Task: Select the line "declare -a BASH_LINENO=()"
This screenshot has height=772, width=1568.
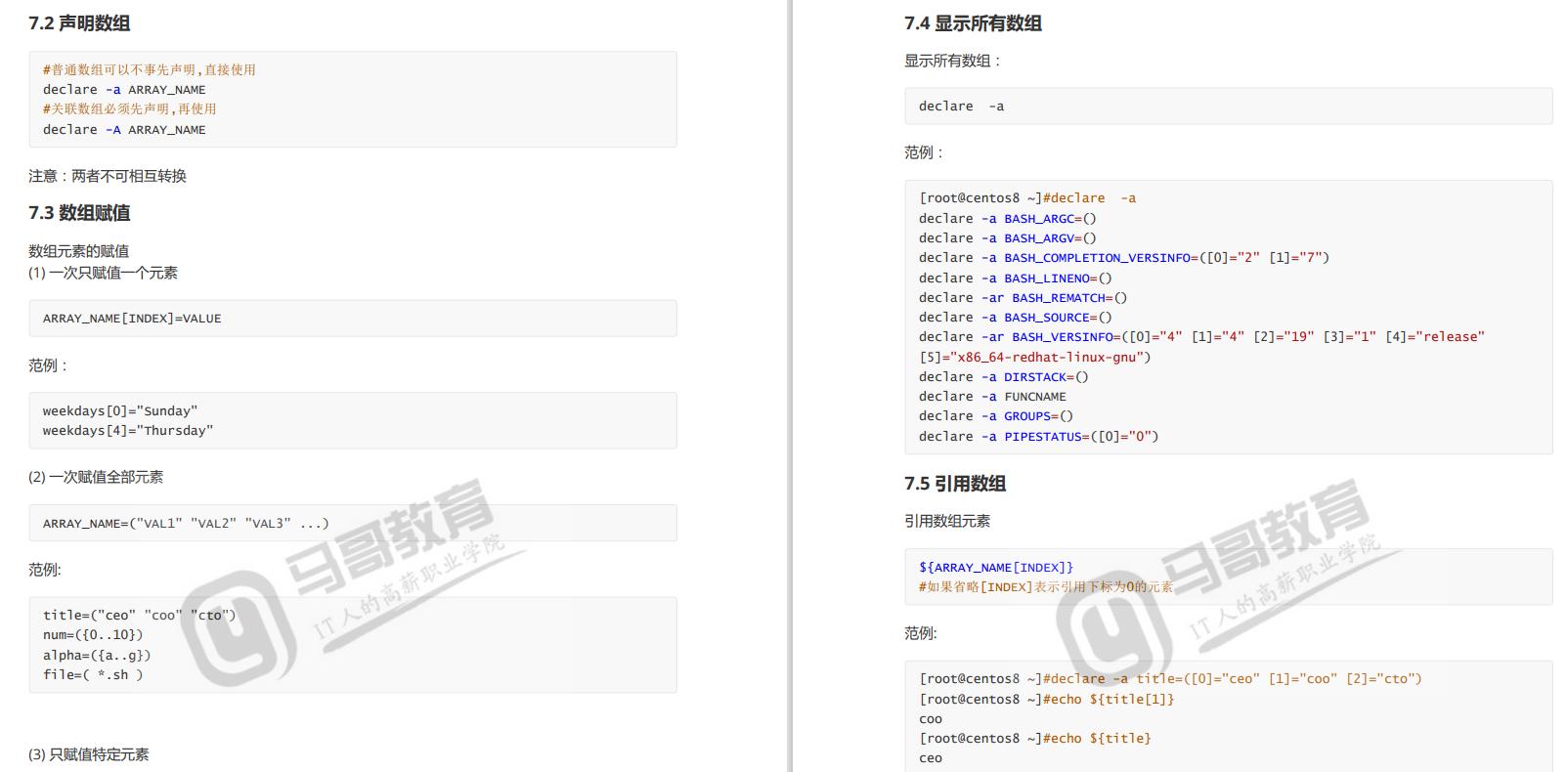Action: tap(1016, 279)
